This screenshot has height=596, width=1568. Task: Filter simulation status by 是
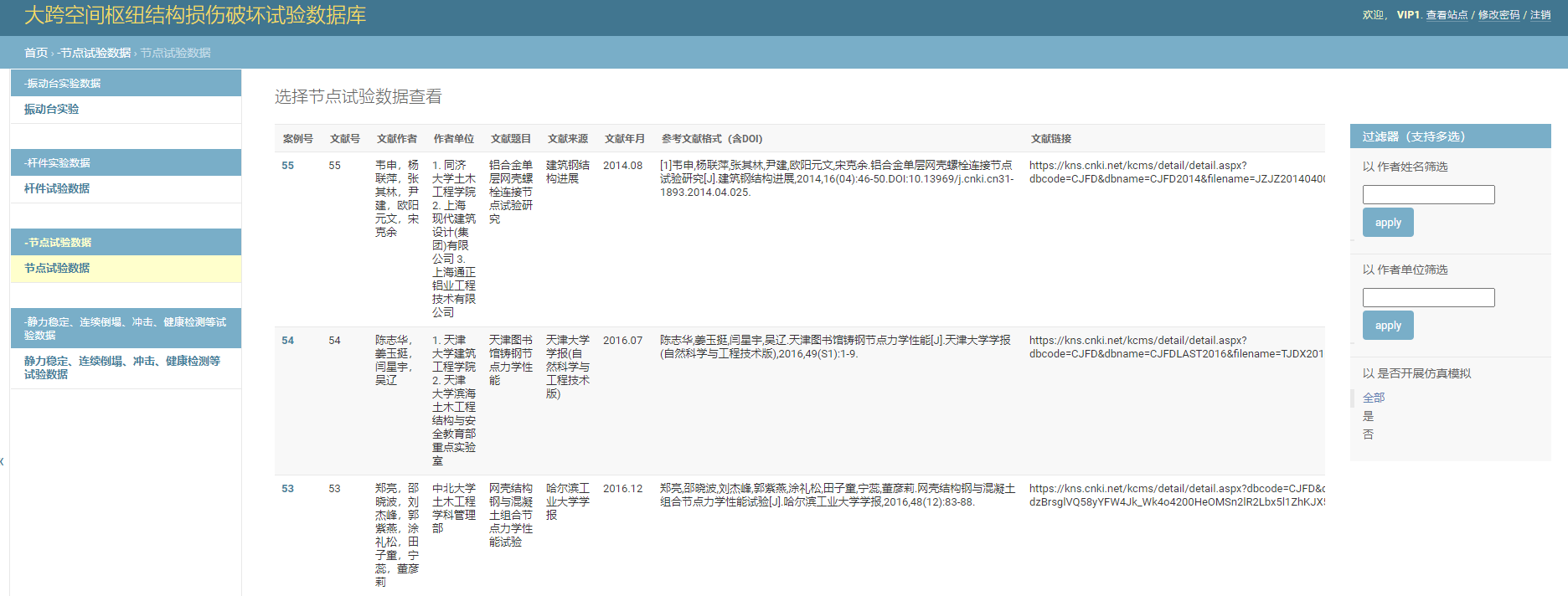1368,416
